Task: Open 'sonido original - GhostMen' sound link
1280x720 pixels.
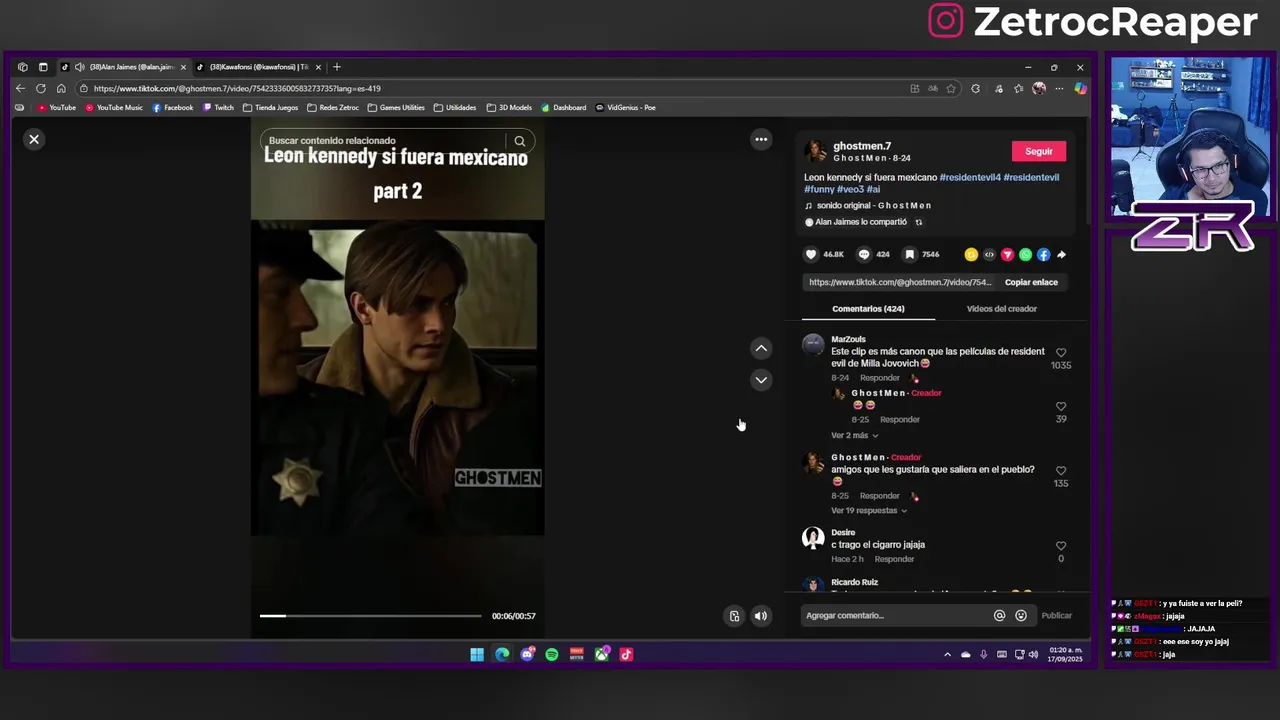Action: click(x=873, y=205)
